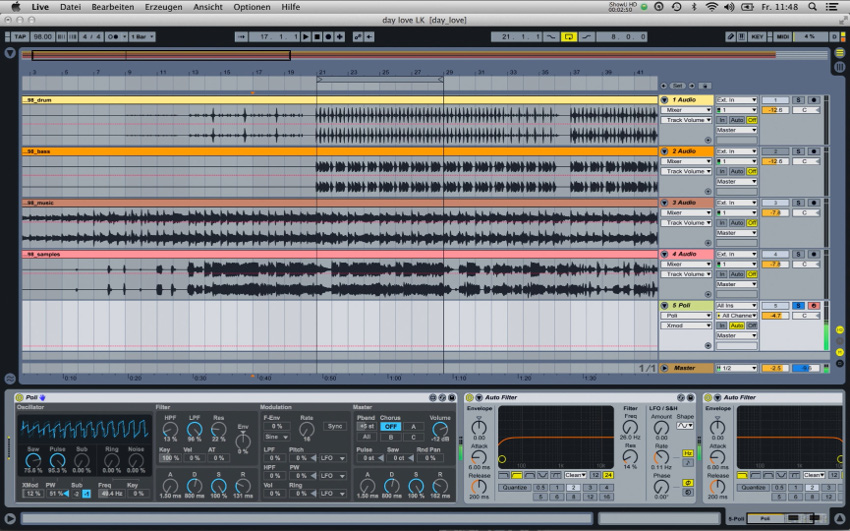
Task: Select Hz rate mode in first Auto Filter
Action: [x=688, y=453]
